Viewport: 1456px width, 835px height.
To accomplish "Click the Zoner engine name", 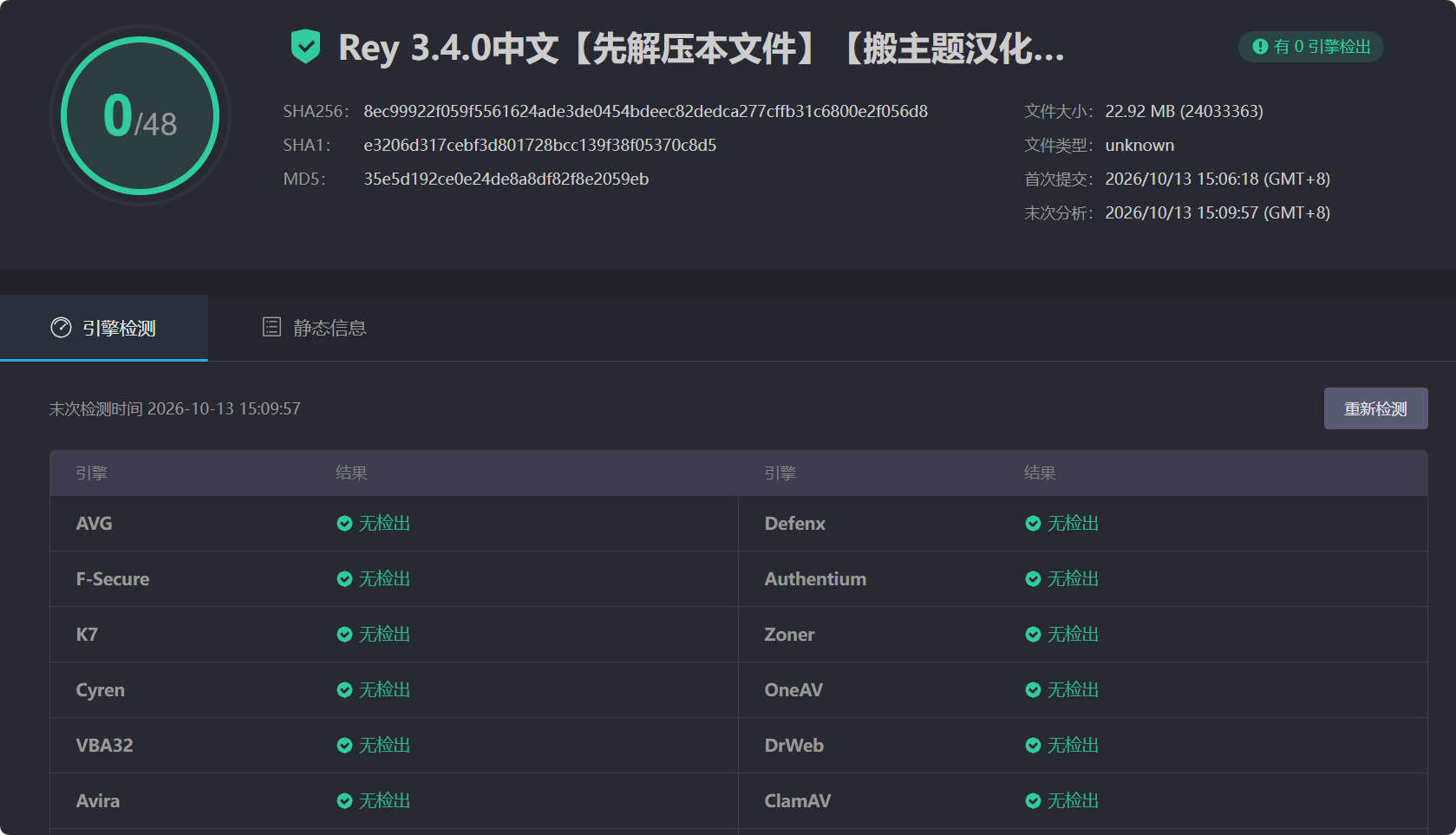I will point(789,635).
